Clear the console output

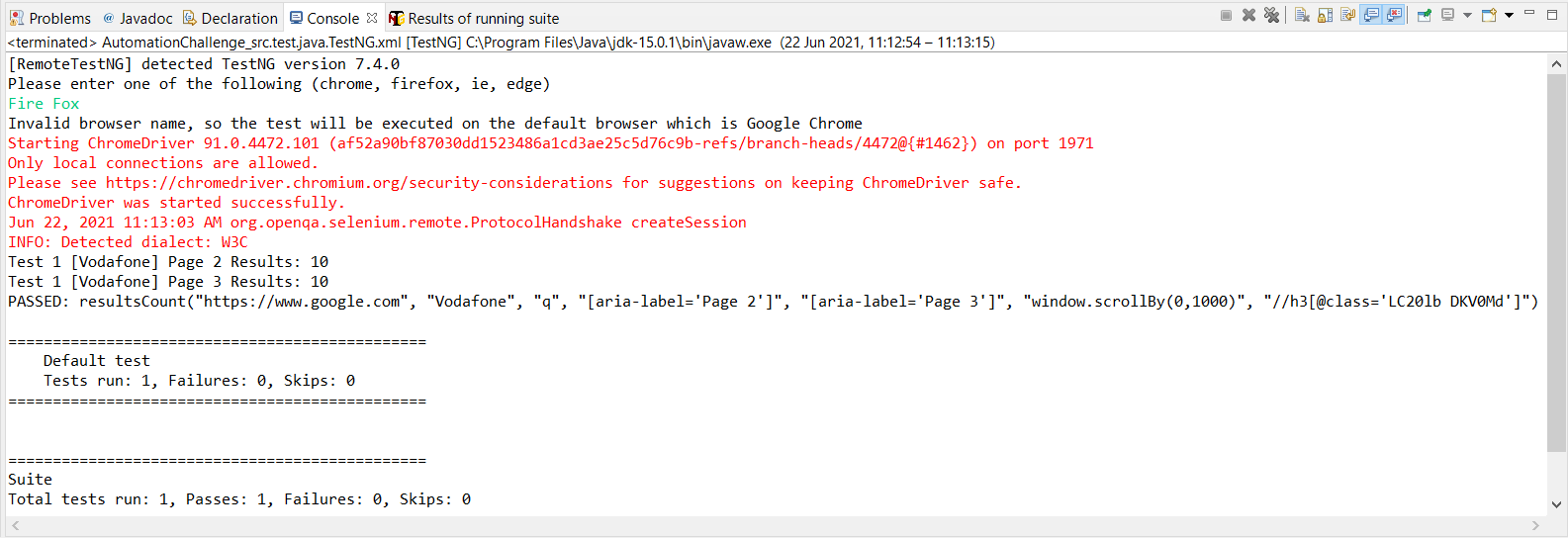[1302, 15]
